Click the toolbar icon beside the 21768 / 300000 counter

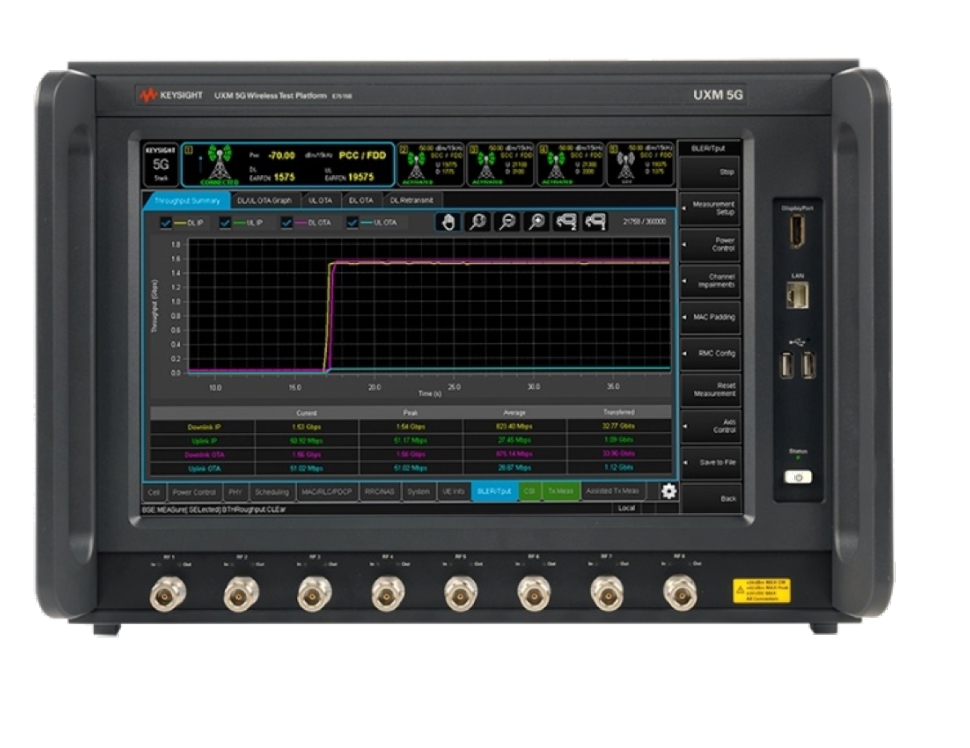[596, 221]
